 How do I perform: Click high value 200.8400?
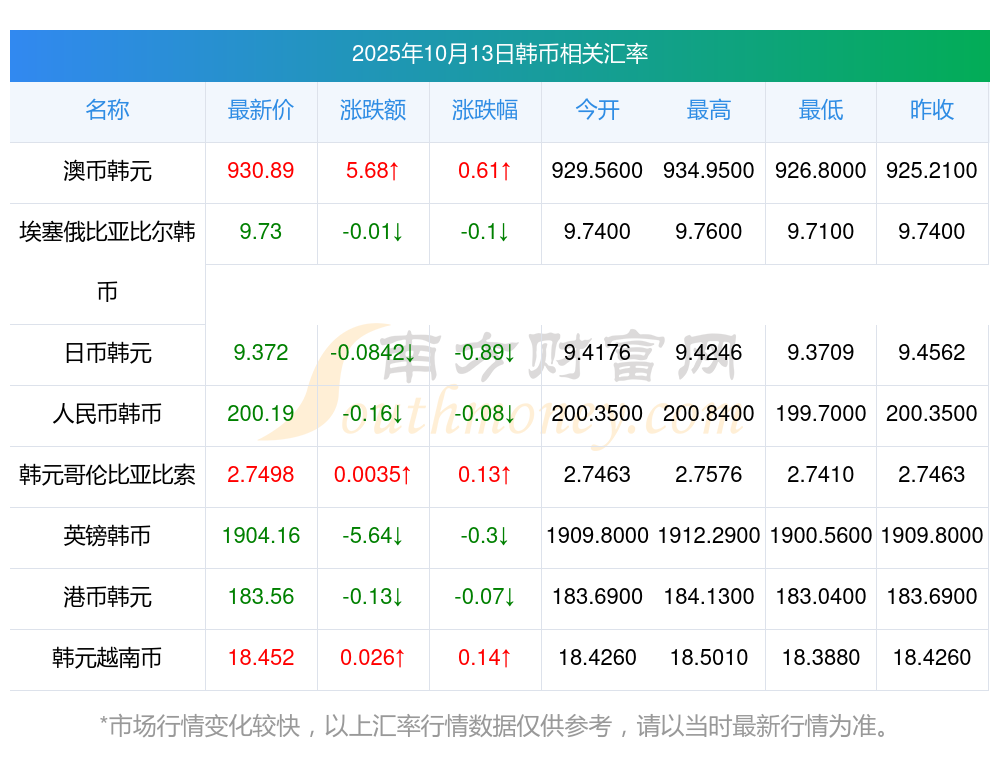(709, 414)
